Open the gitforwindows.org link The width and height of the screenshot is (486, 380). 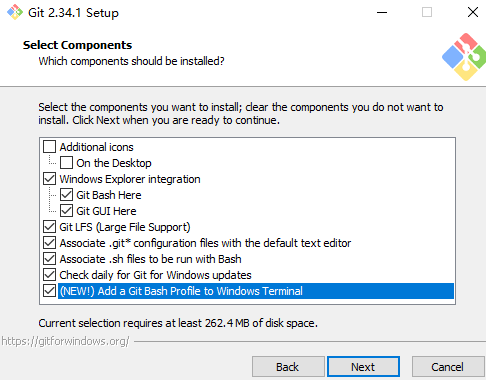65,341
